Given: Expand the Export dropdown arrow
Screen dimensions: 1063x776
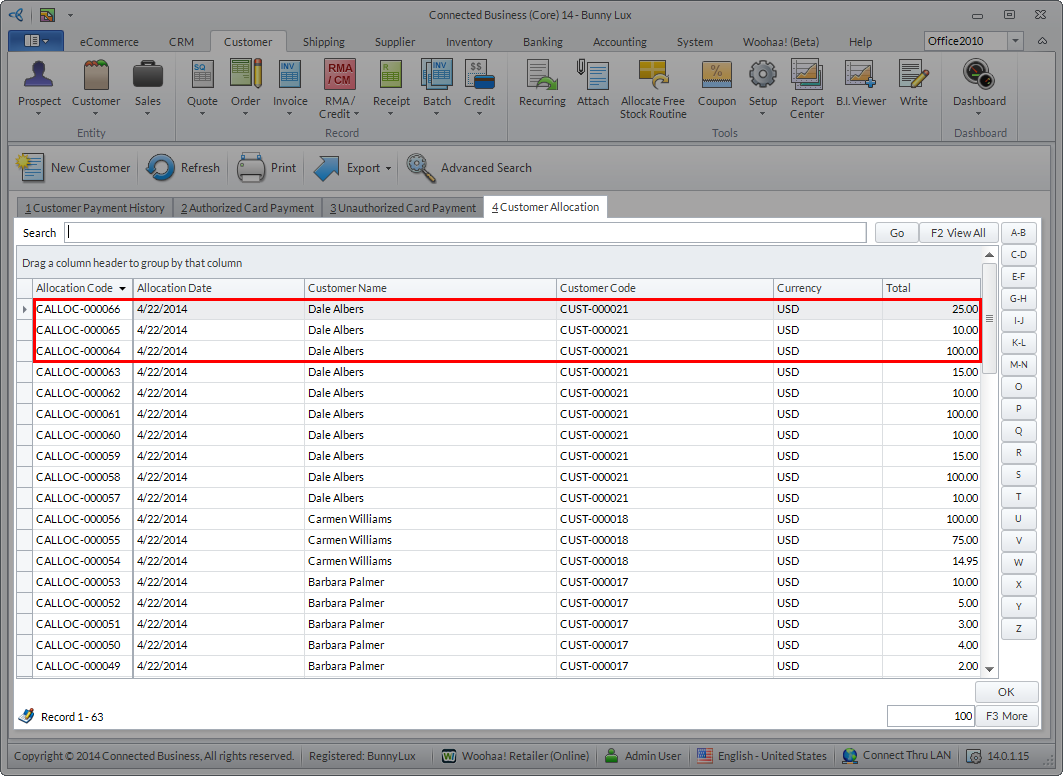Looking at the screenshot, I should tap(388, 169).
